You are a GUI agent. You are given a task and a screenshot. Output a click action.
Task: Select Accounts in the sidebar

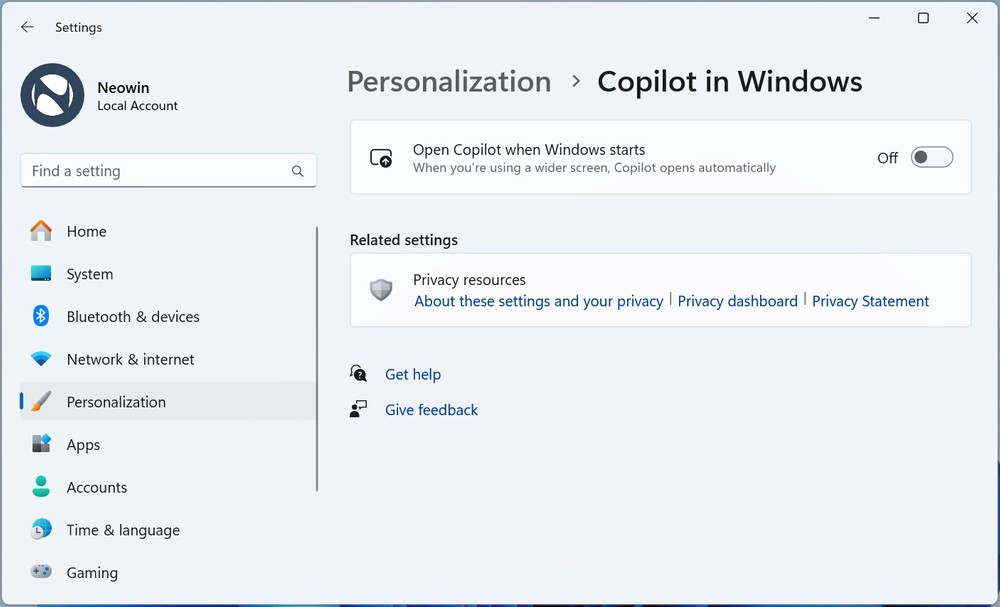[97, 487]
